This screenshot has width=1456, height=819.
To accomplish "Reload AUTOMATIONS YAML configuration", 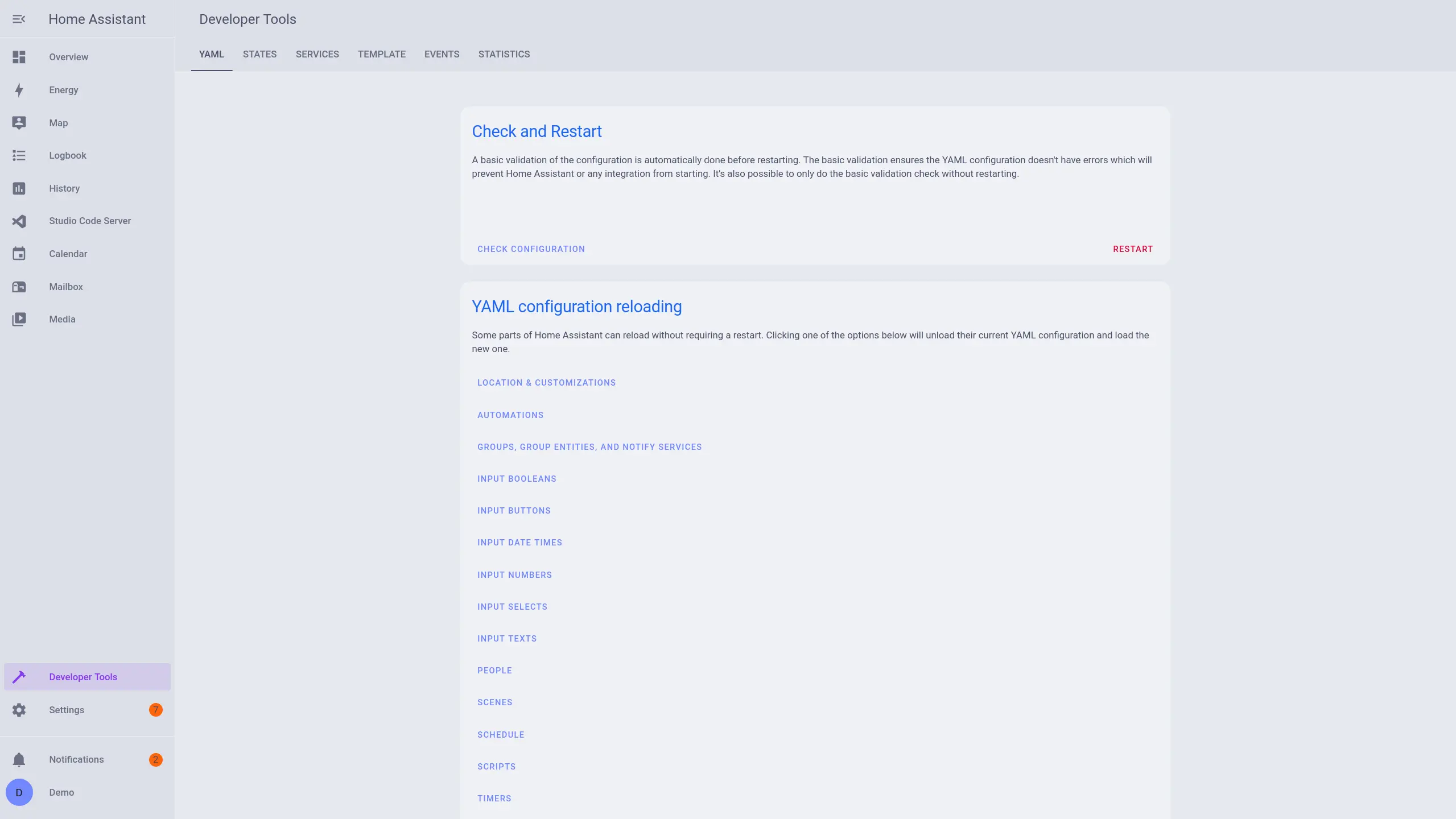I will (510, 415).
